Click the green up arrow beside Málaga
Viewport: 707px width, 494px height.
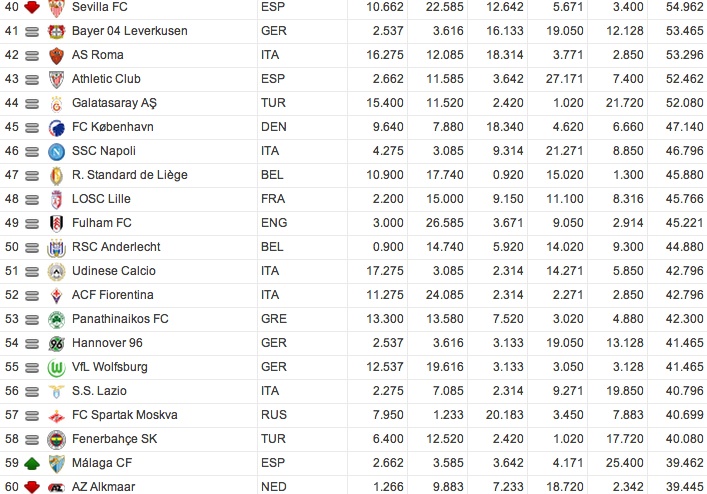32,463
